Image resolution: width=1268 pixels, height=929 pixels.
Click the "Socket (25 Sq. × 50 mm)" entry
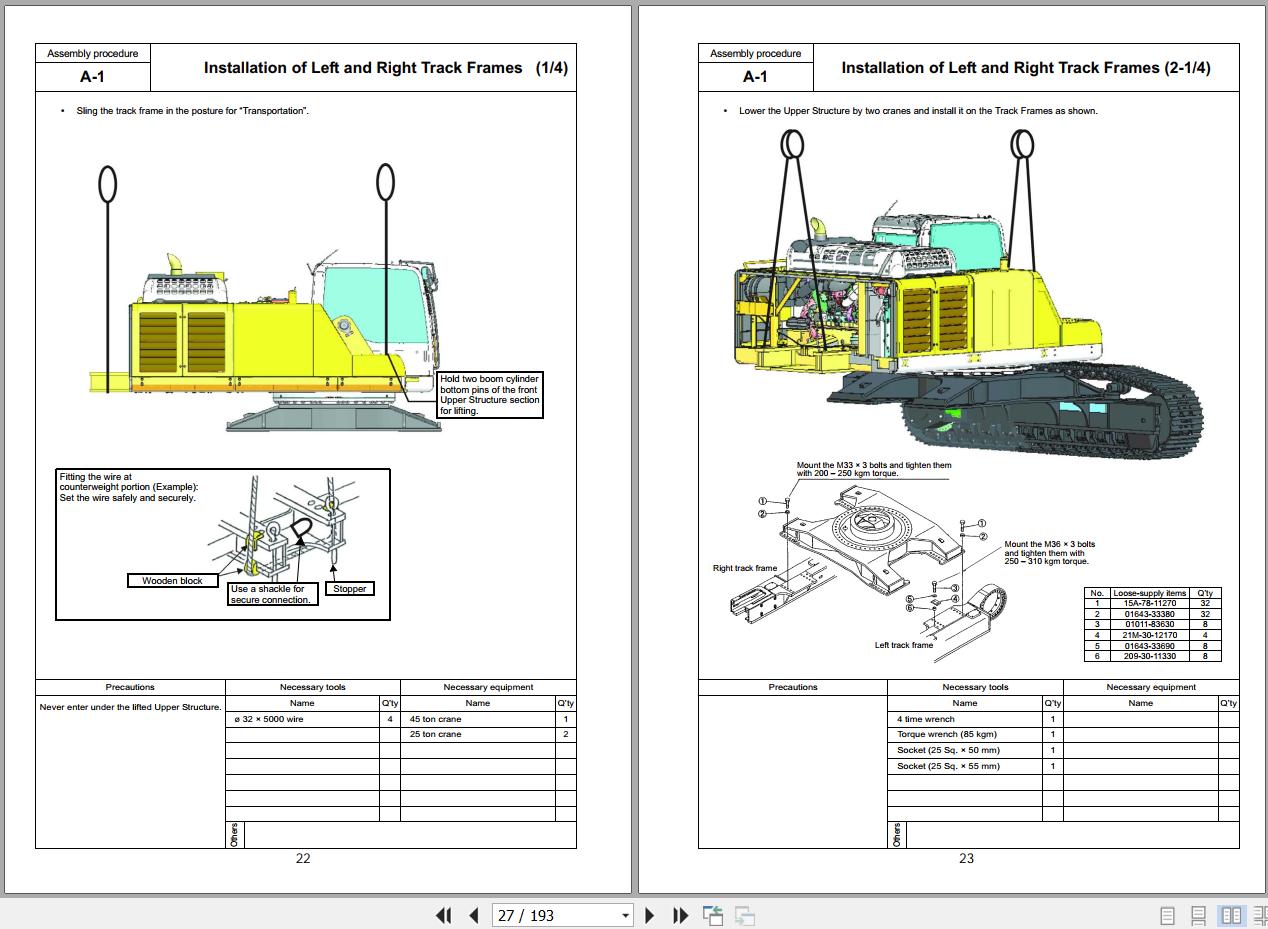point(948,750)
